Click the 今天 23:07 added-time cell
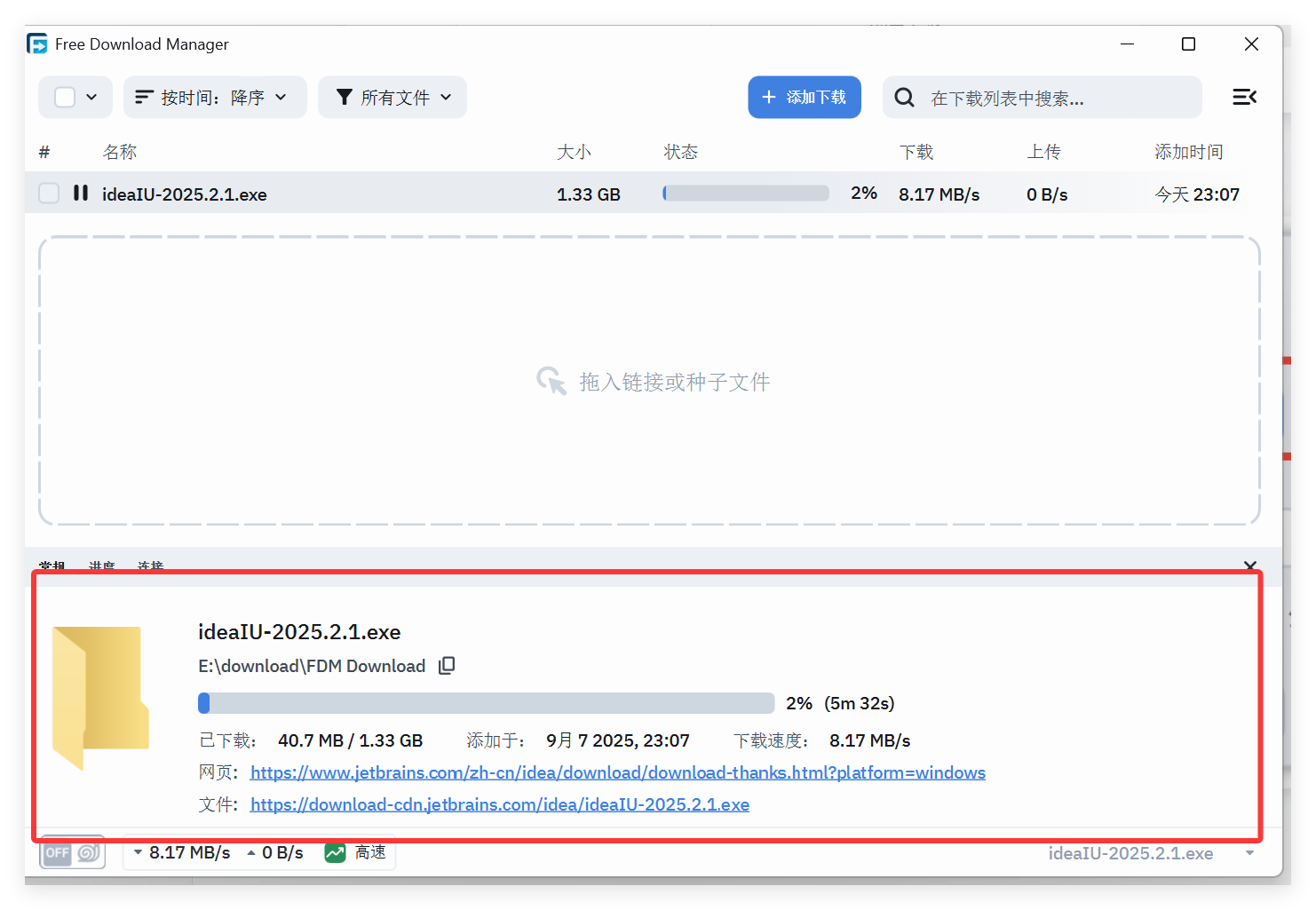Image resolution: width=1316 pixels, height=910 pixels. (x=1197, y=194)
